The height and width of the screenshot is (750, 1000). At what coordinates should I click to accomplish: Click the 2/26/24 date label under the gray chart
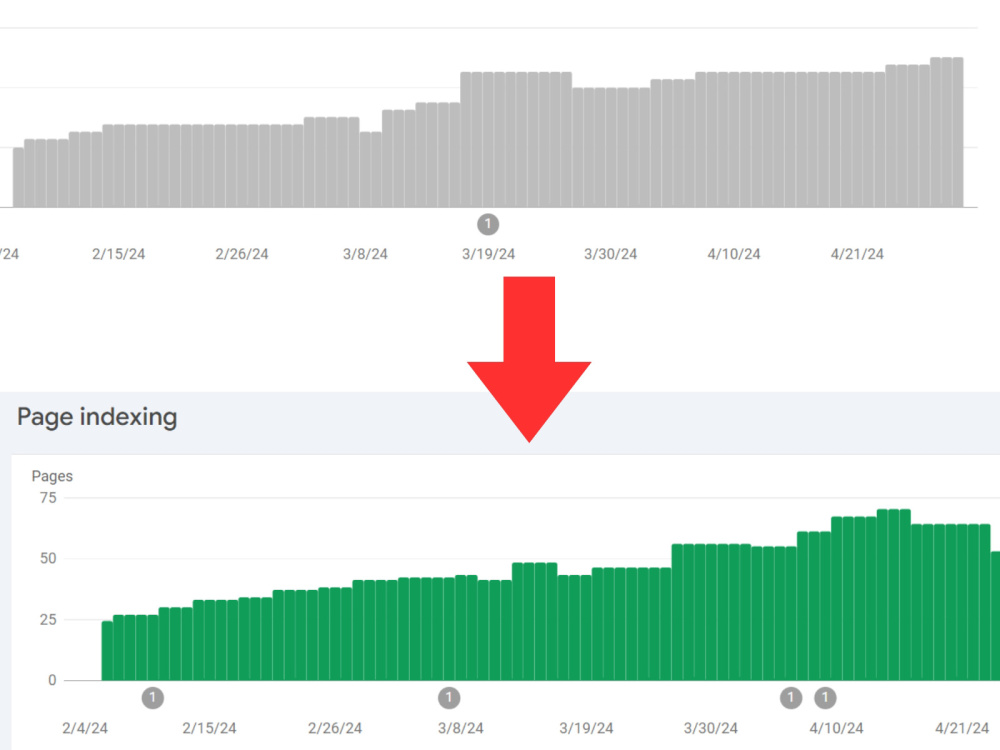tap(242, 254)
